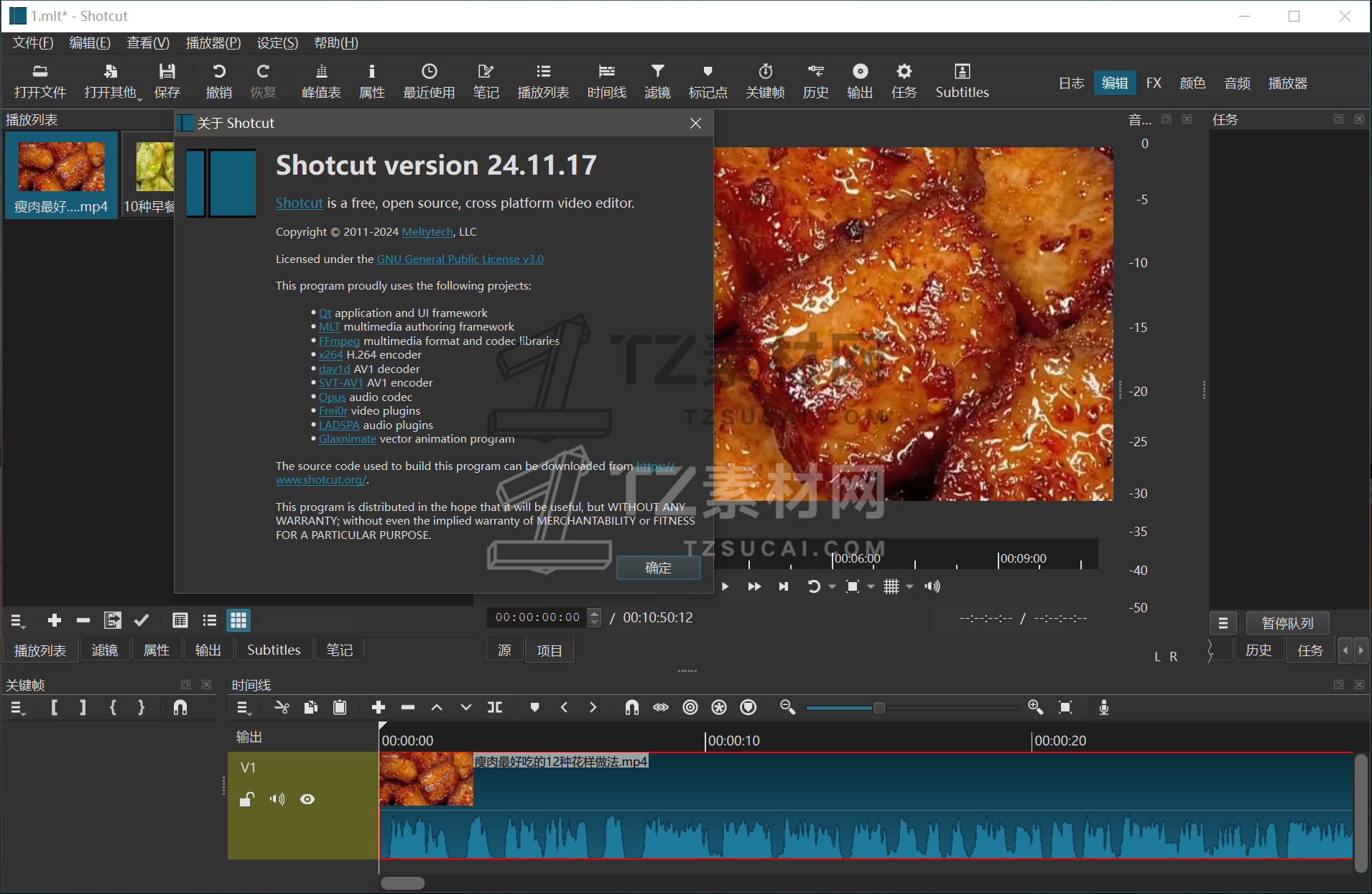The height and width of the screenshot is (894, 1372).
Task: Toggle lock on V1 track
Action: pyautogui.click(x=247, y=799)
